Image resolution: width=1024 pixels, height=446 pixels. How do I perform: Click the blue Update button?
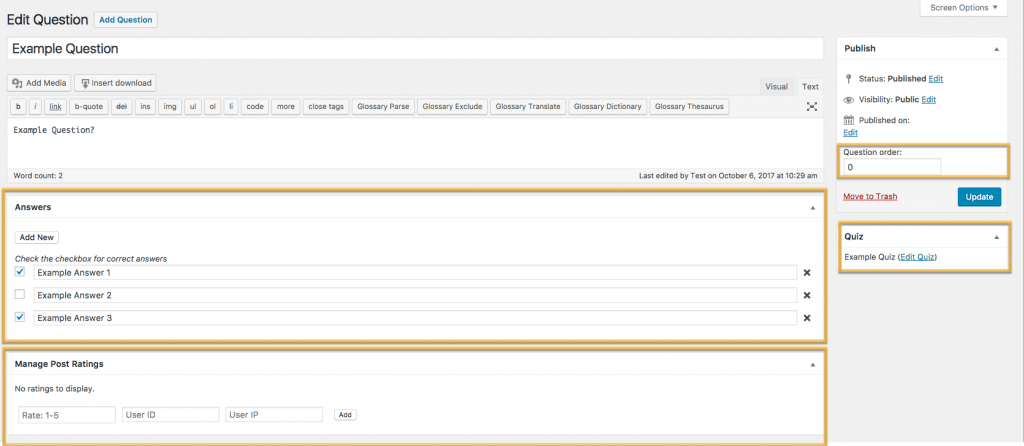click(978, 197)
